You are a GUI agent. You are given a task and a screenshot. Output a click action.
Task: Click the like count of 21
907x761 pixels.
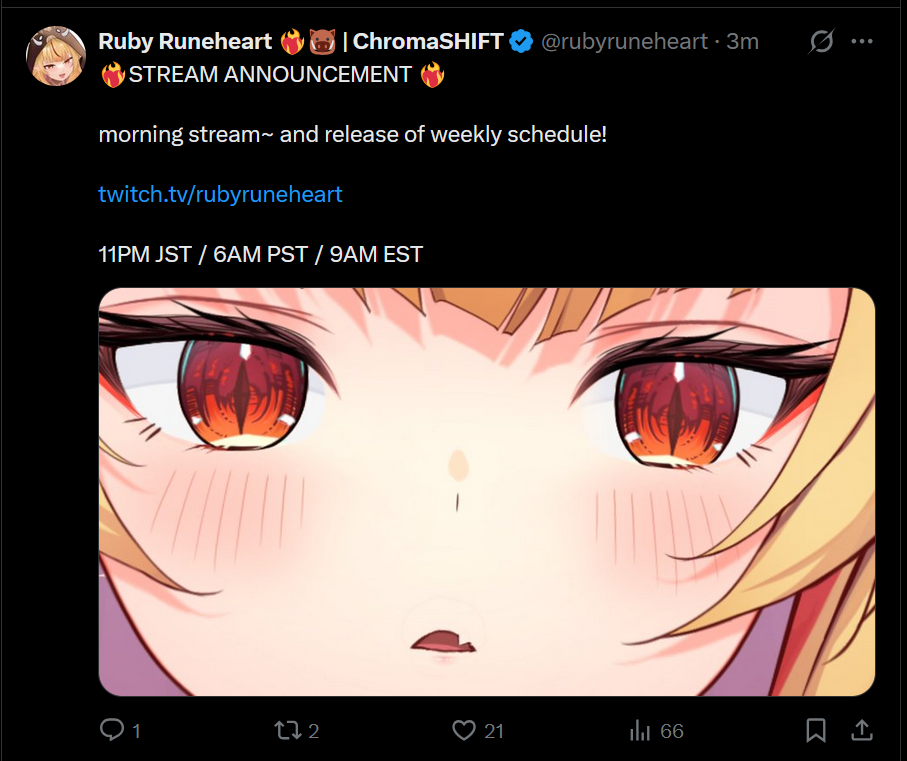pyautogui.click(x=493, y=732)
